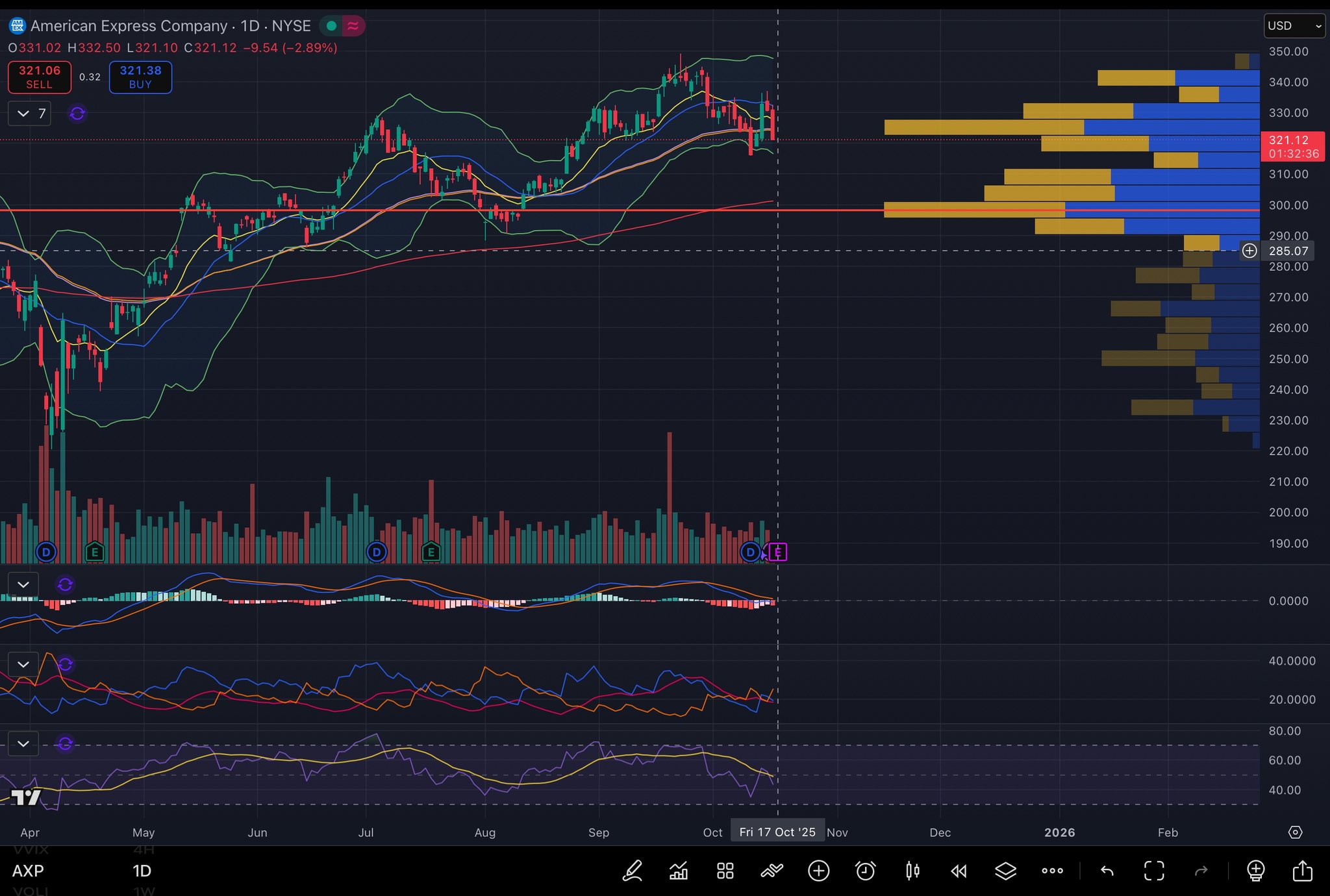The width and height of the screenshot is (1330, 896).
Task: Open the object tree layers icon
Action: pos(1005,871)
